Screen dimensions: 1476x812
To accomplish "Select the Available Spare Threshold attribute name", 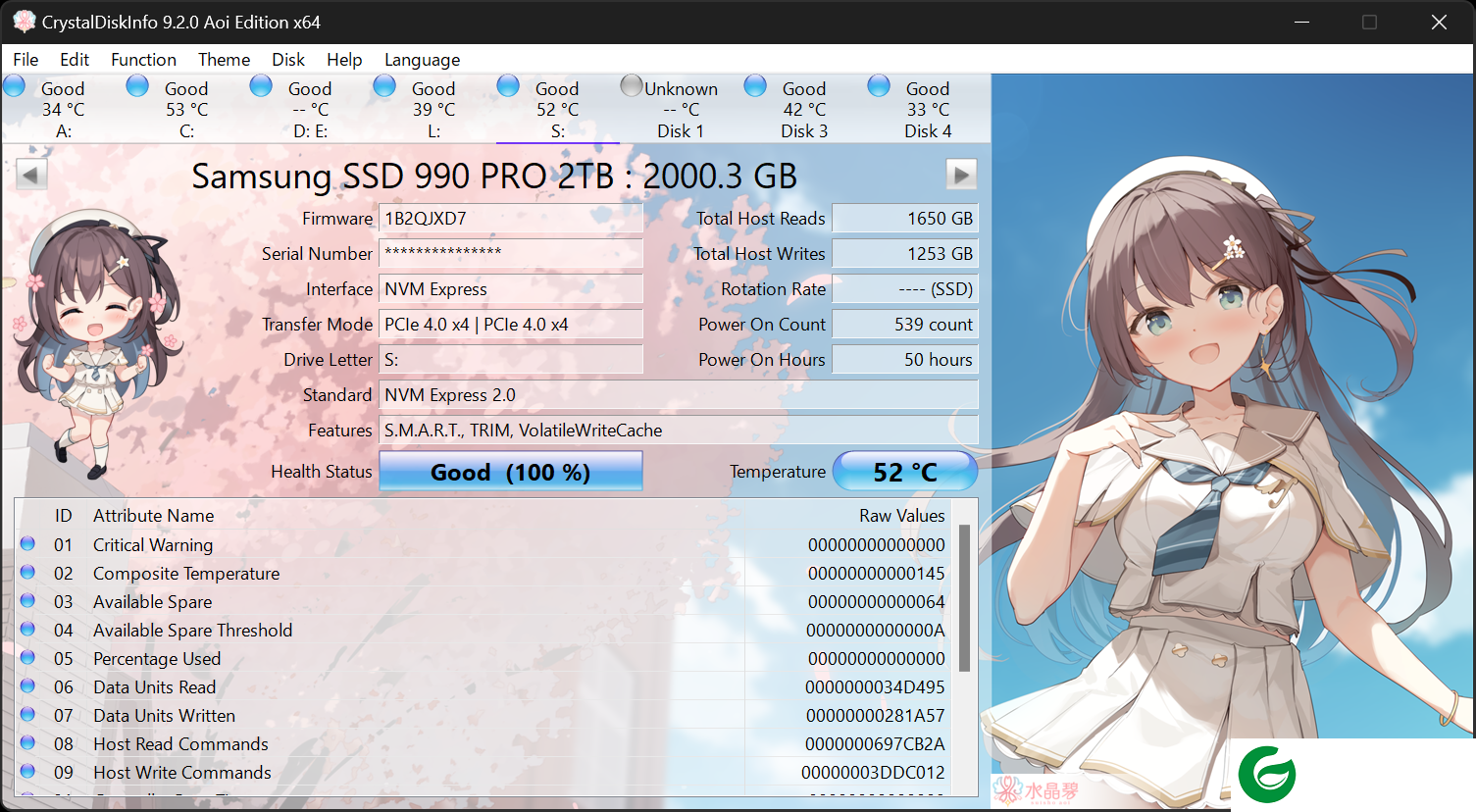I will click(x=192, y=631).
